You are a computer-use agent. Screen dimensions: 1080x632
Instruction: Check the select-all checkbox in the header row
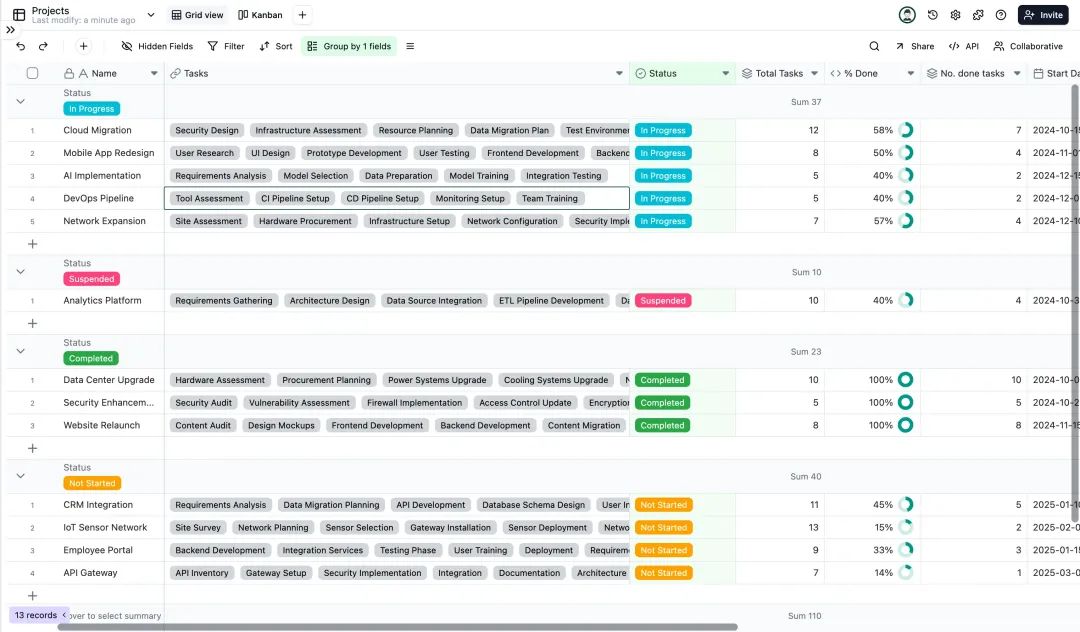click(x=32, y=73)
